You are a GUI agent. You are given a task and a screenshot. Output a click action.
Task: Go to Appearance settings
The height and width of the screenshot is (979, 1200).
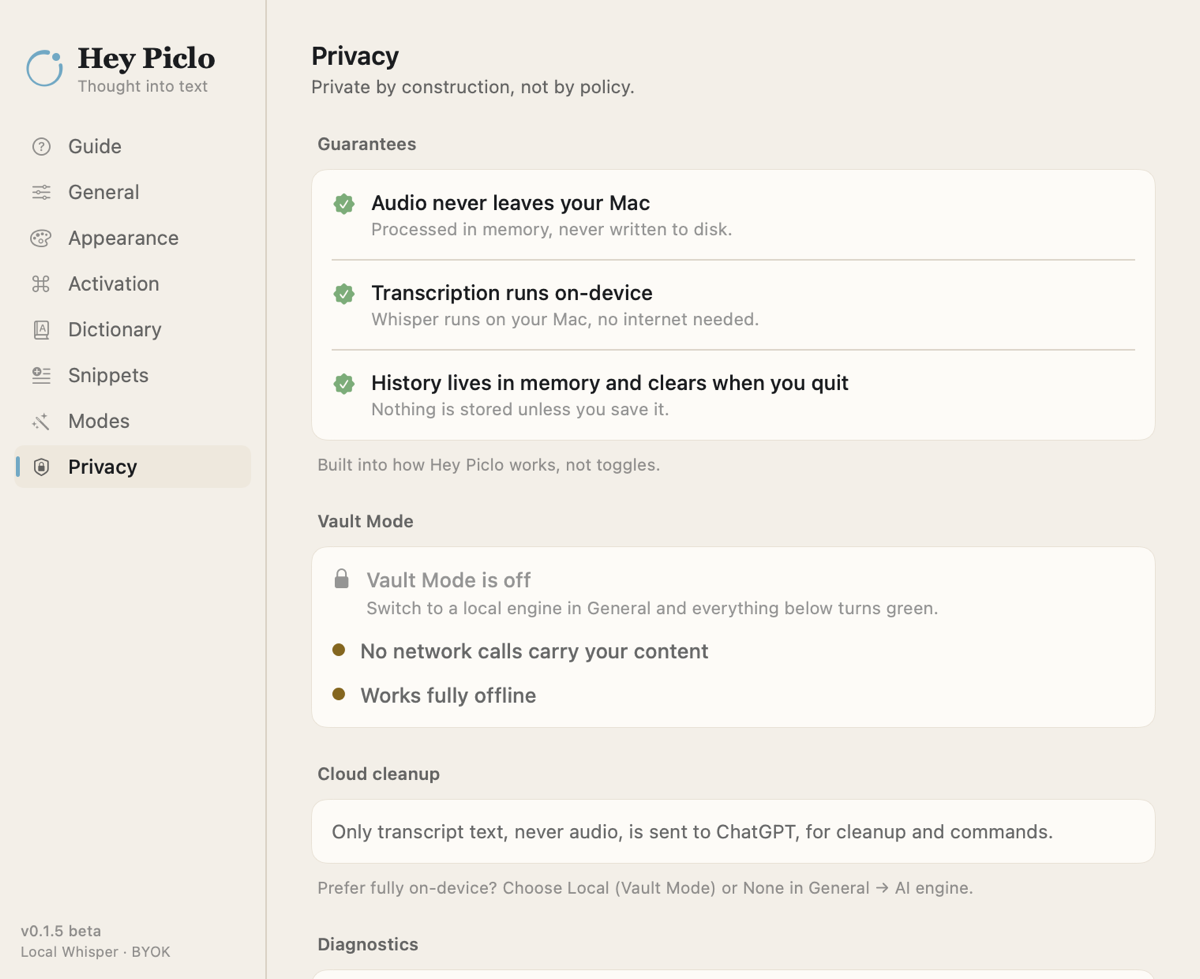click(x=133, y=238)
